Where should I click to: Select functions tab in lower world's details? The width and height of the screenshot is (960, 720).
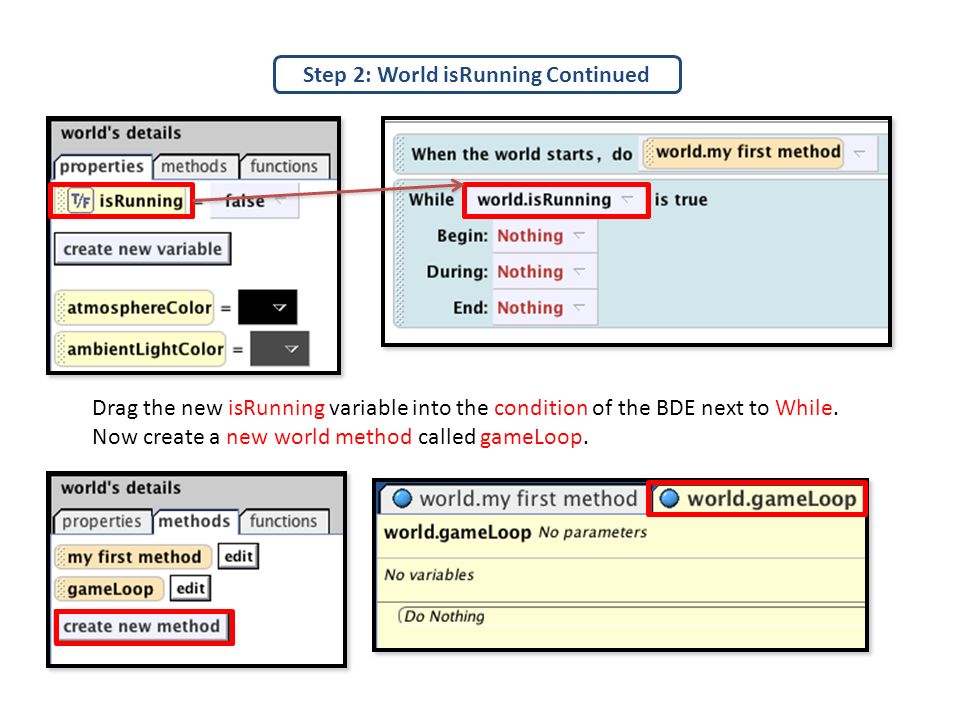coord(284,521)
